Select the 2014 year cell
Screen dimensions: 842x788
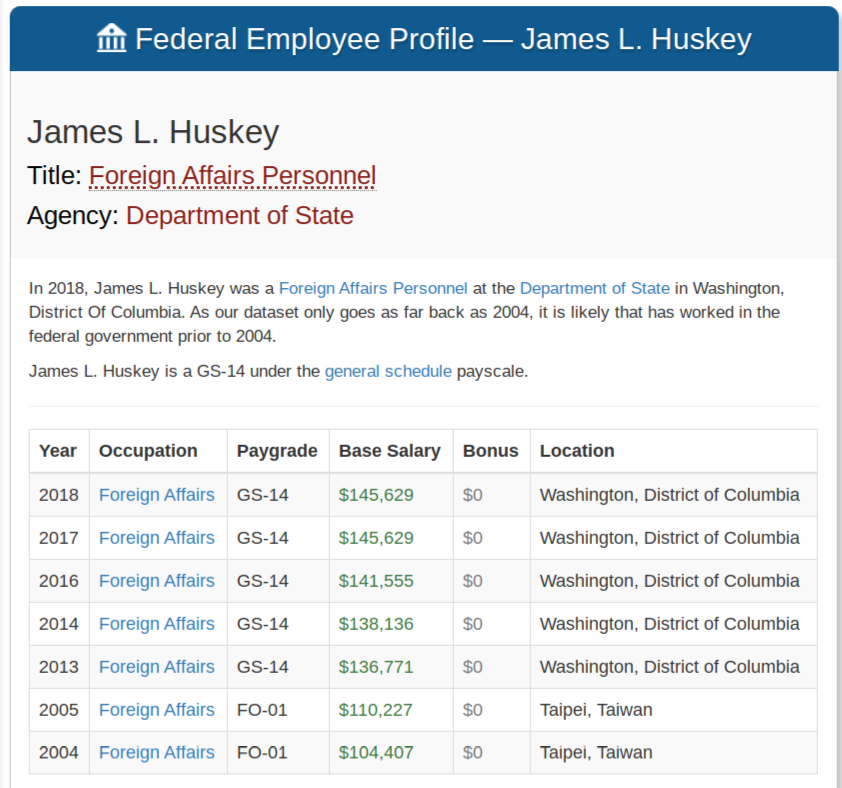[x=59, y=624]
